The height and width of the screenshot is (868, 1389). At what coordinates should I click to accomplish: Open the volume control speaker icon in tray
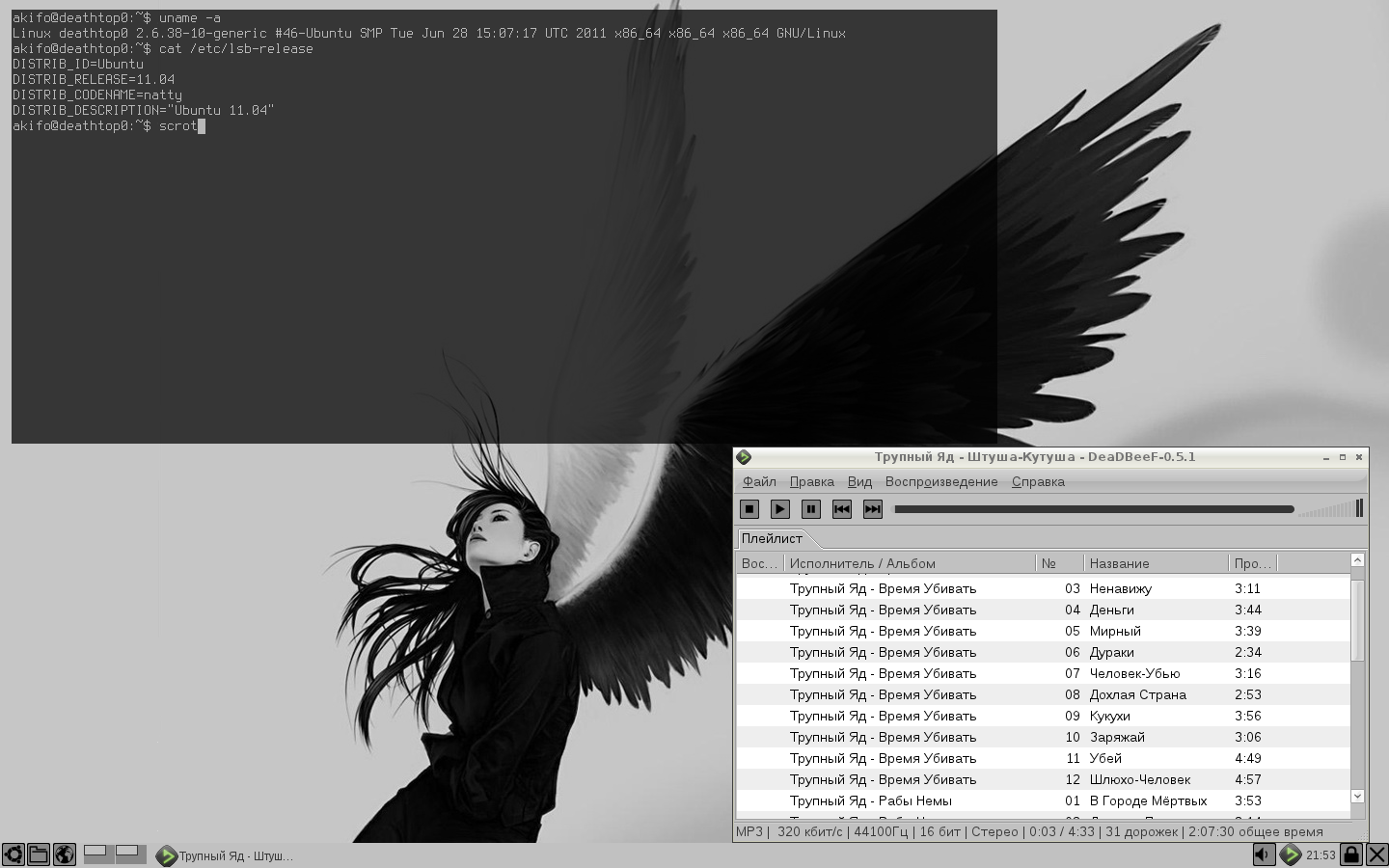pyautogui.click(x=1264, y=854)
